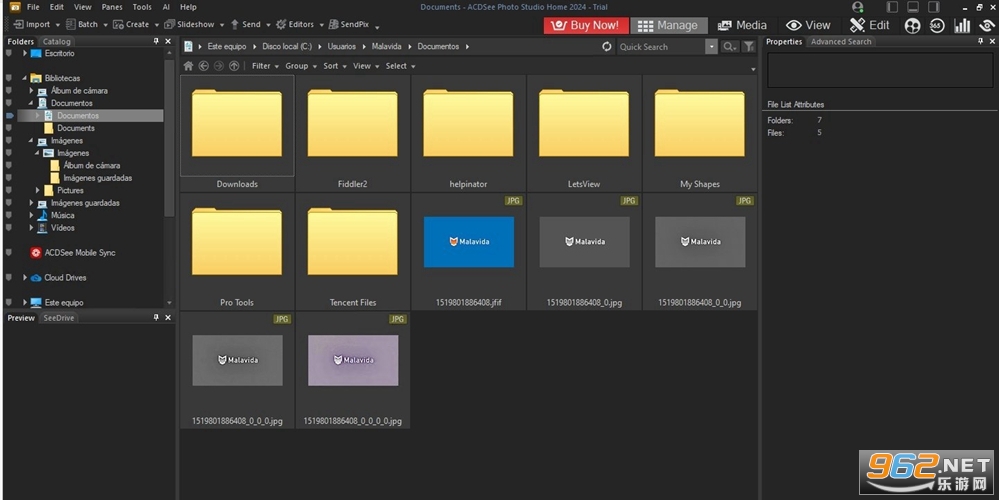
Task: Open the File menu
Action: (x=33, y=7)
